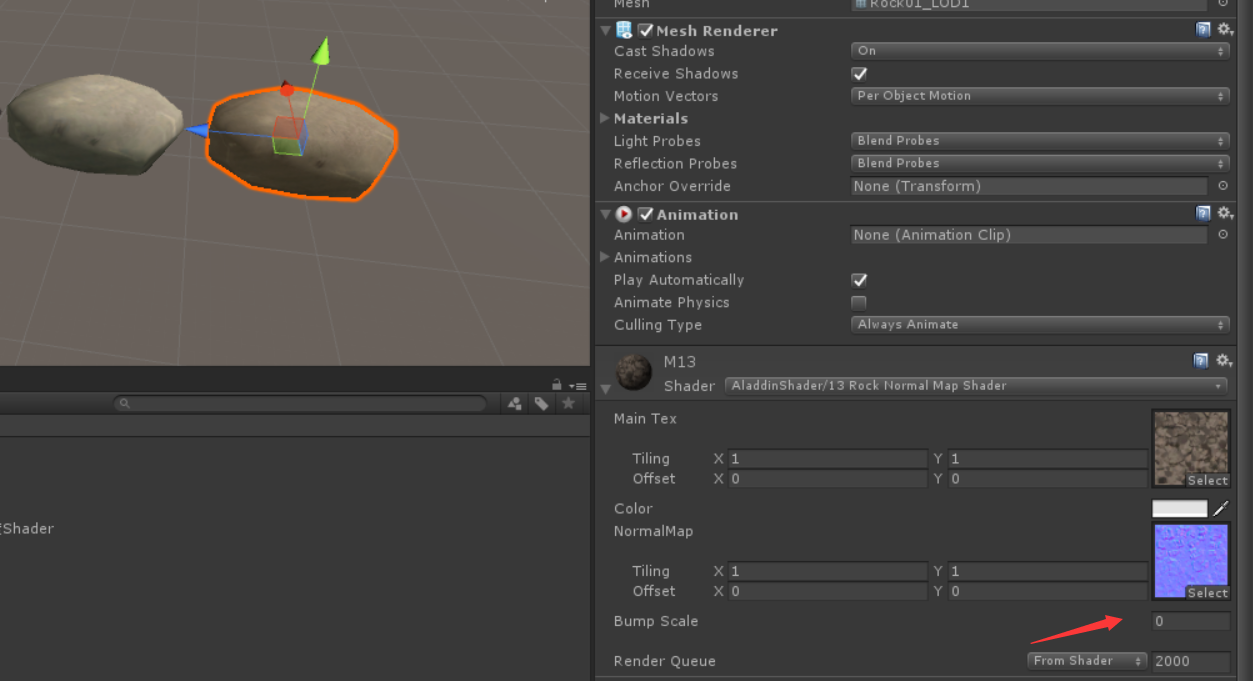Open the Culling Type dropdown
Screen dimensions: 1253x681
click(x=1040, y=324)
